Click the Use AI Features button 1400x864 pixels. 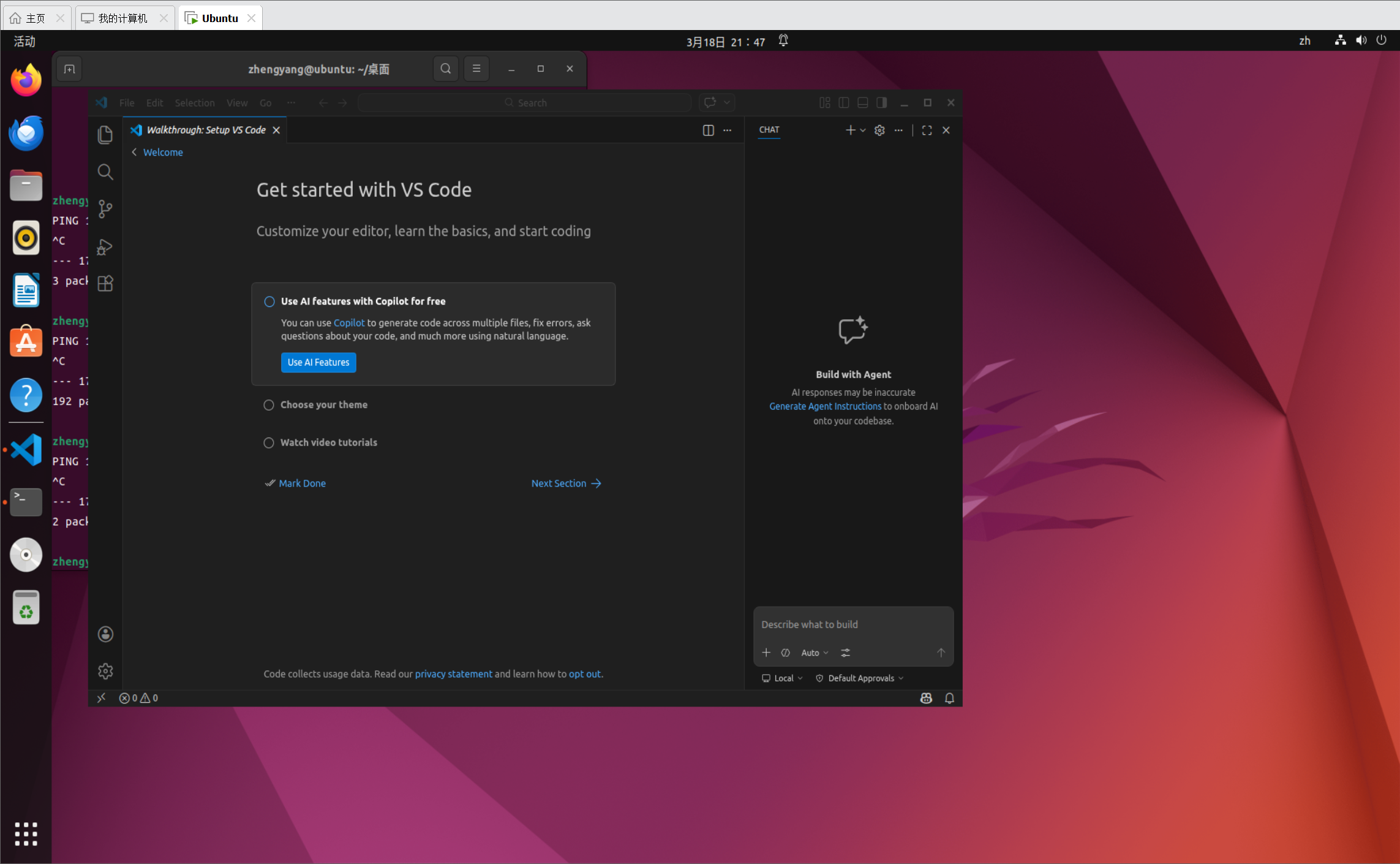tap(318, 362)
